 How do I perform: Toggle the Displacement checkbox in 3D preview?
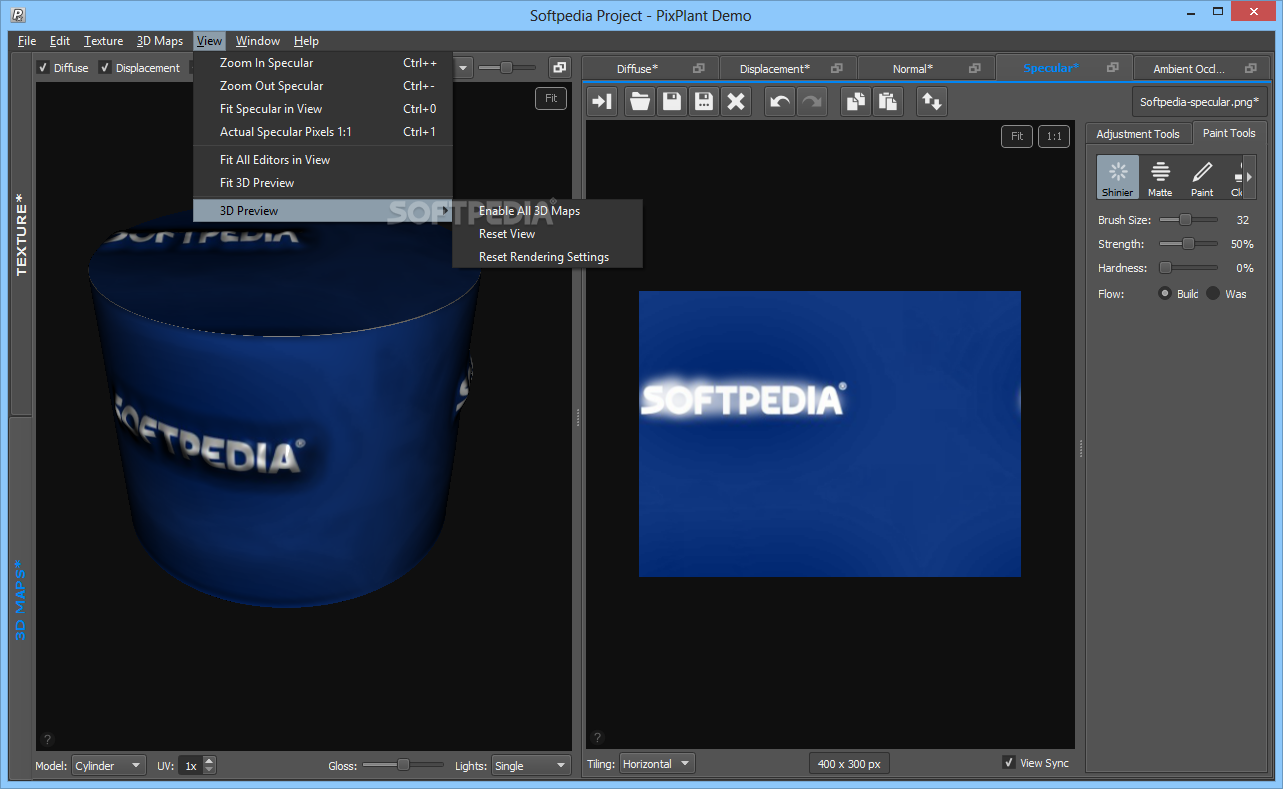(105, 68)
